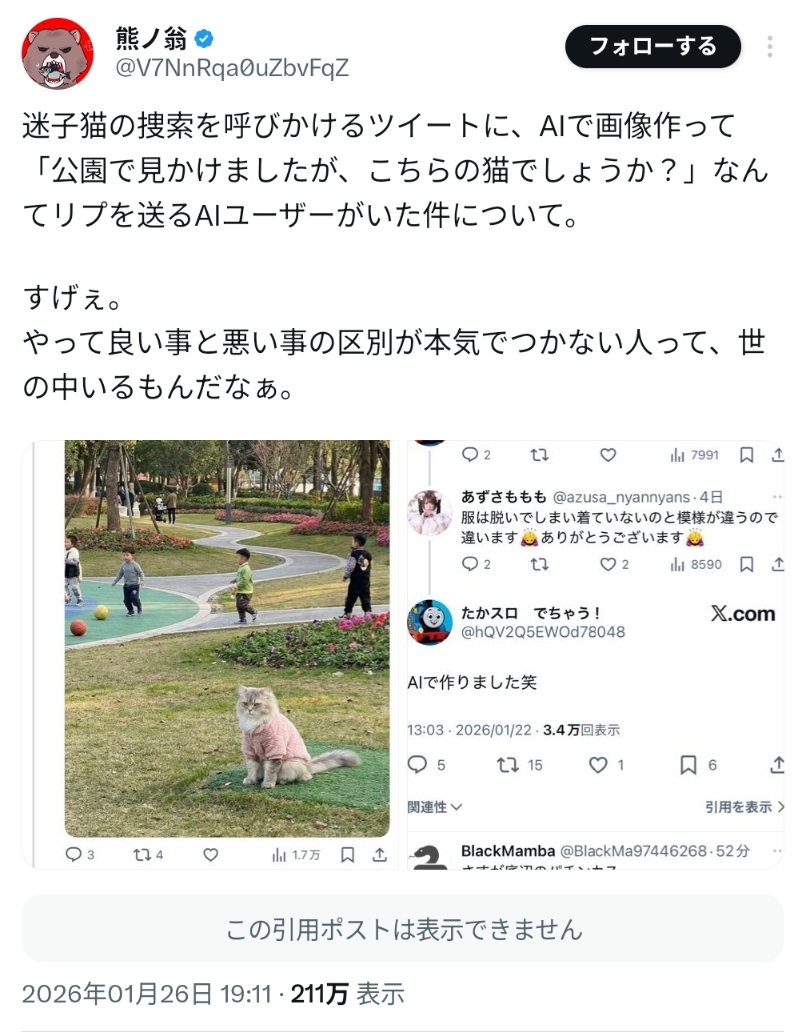The image size is (806, 1036).
Task: Open 熊ノ翁's bear profile avatar
Action: [x=57, y=54]
